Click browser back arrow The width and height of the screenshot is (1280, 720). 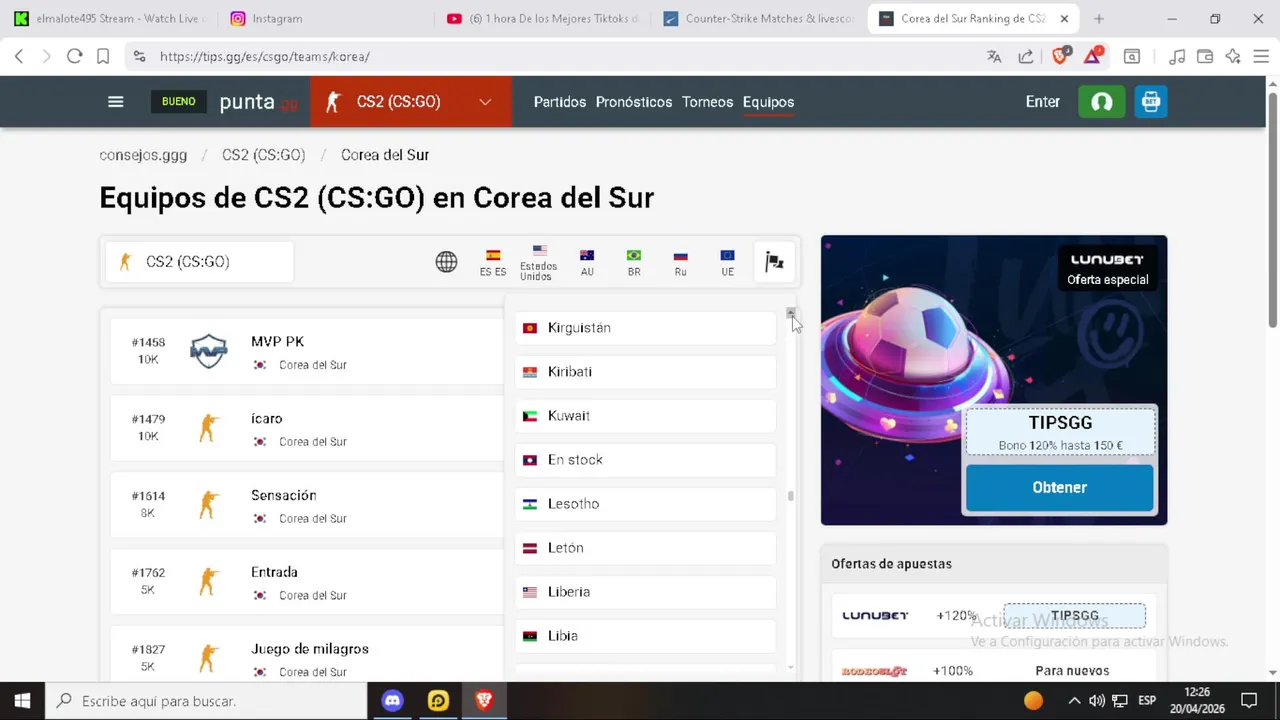(19, 57)
